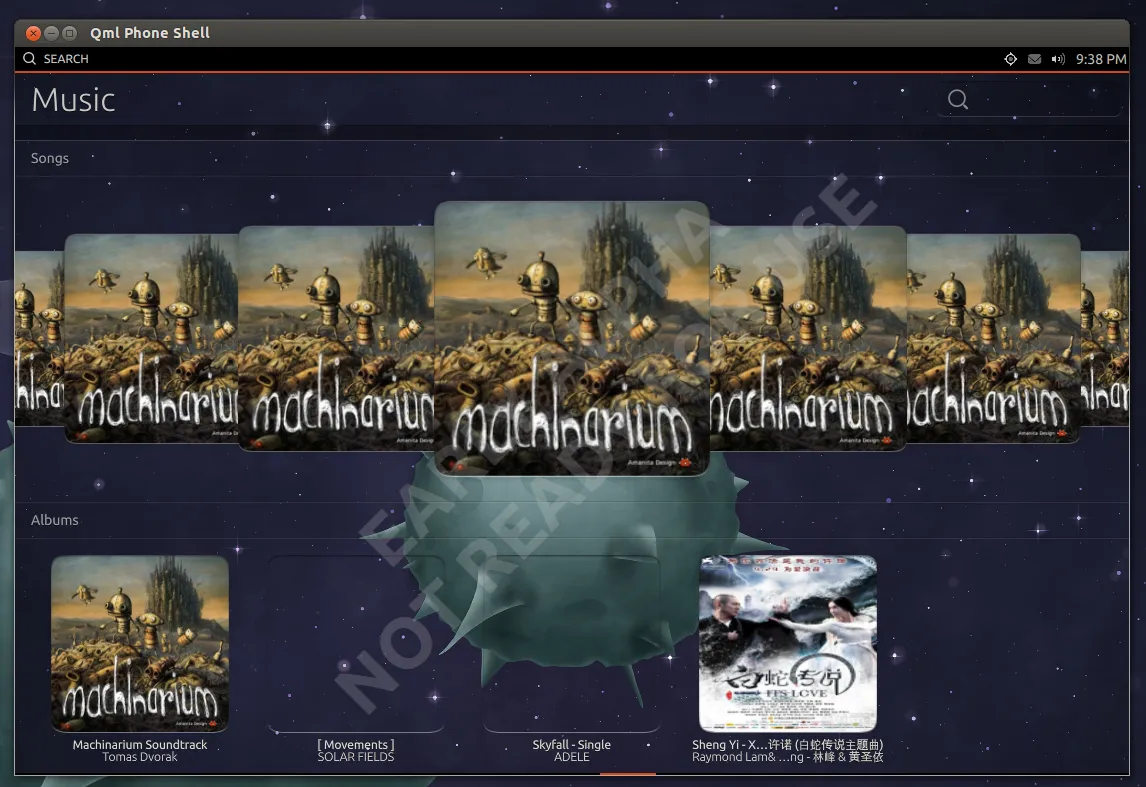Open the Sheng Yi album cover
Screen dimensions: 1146x787
coord(788,644)
